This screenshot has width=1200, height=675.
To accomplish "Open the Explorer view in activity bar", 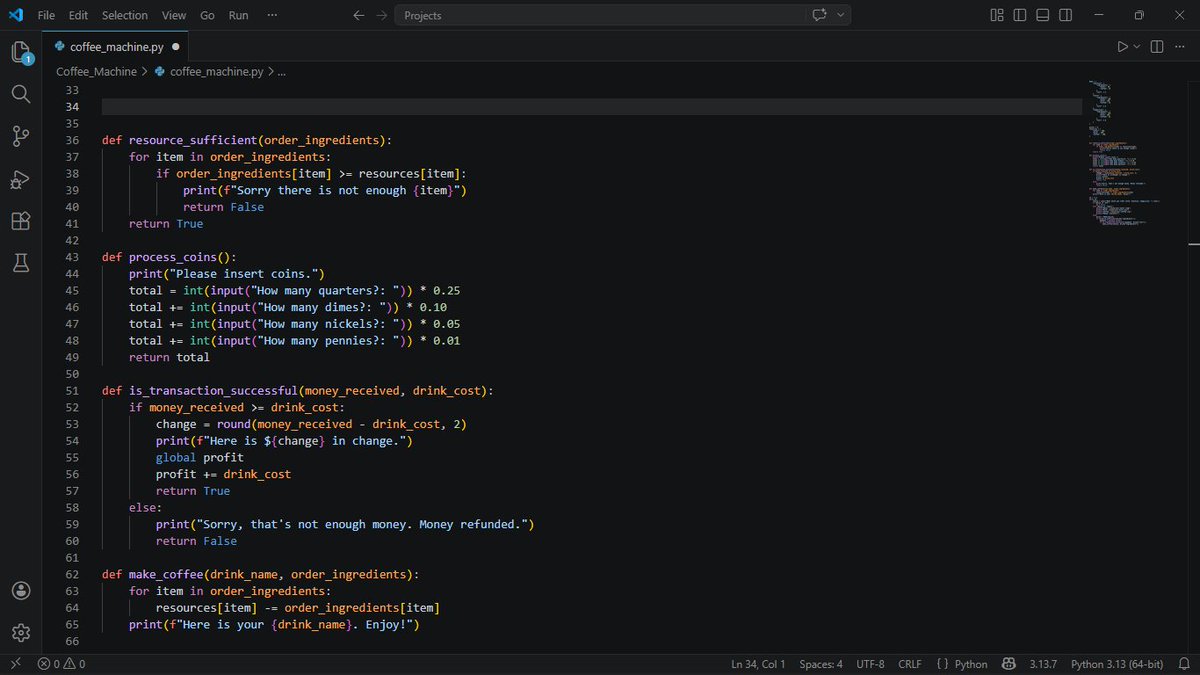I will pos(21,53).
